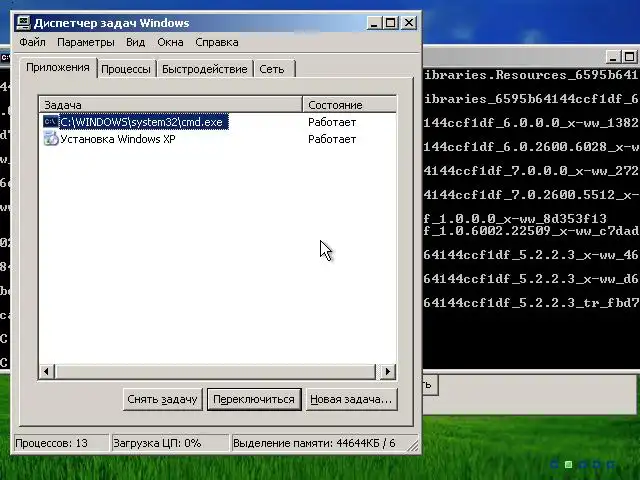Minimize the Task Manager window
The height and width of the screenshot is (480, 640).
pos(374,23)
